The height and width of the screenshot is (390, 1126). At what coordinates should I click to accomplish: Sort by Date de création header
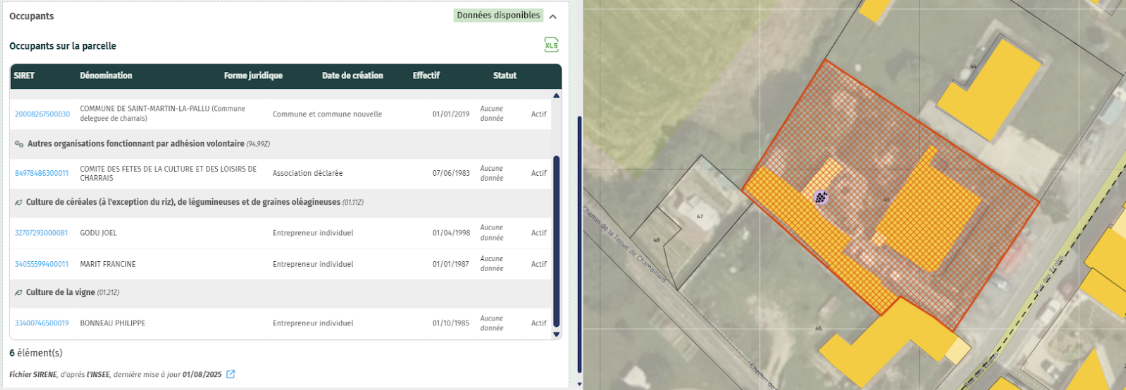coord(353,75)
